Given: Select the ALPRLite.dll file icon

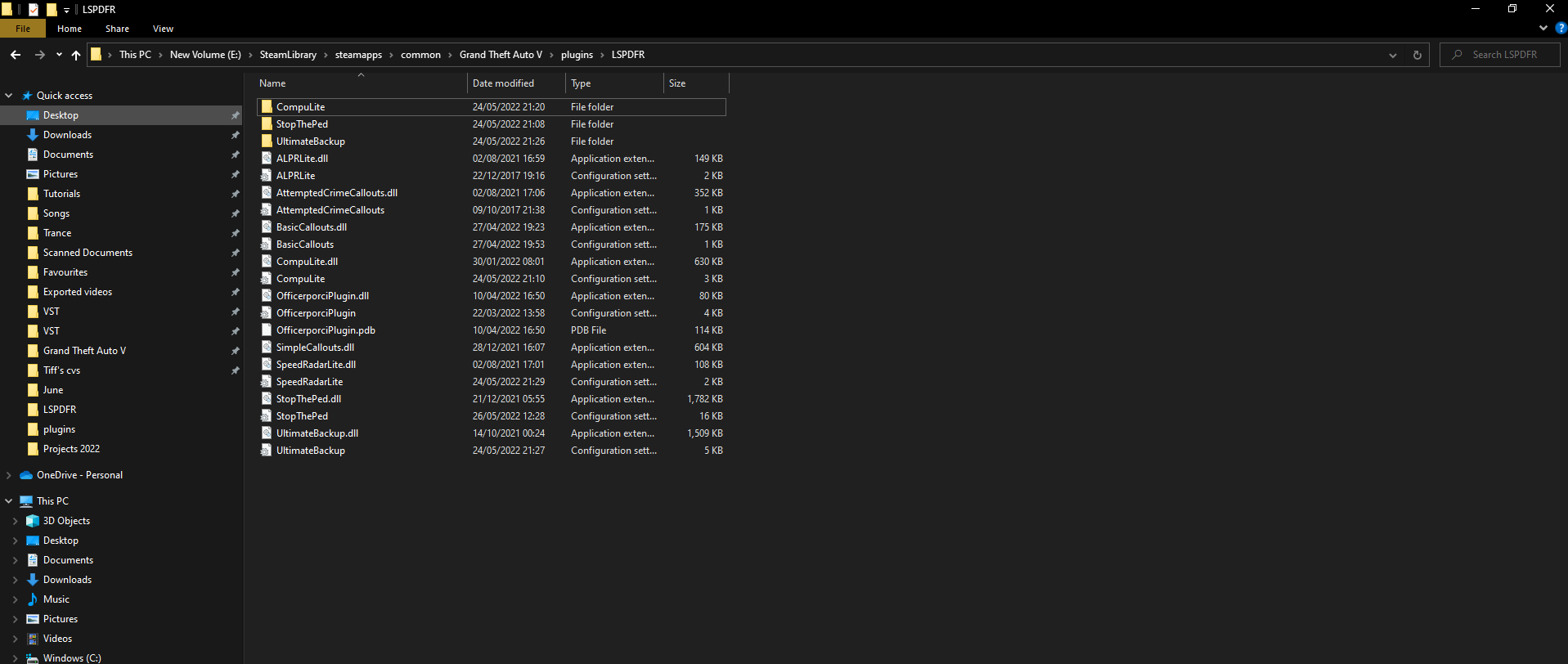Looking at the screenshot, I should coord(267,159).
